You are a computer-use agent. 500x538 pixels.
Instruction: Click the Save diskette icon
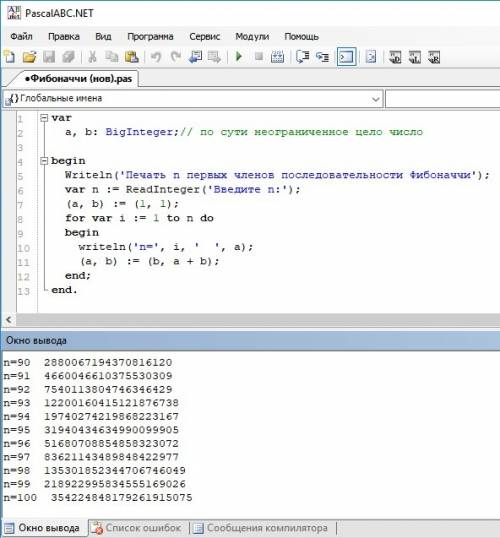pos(49,57)
